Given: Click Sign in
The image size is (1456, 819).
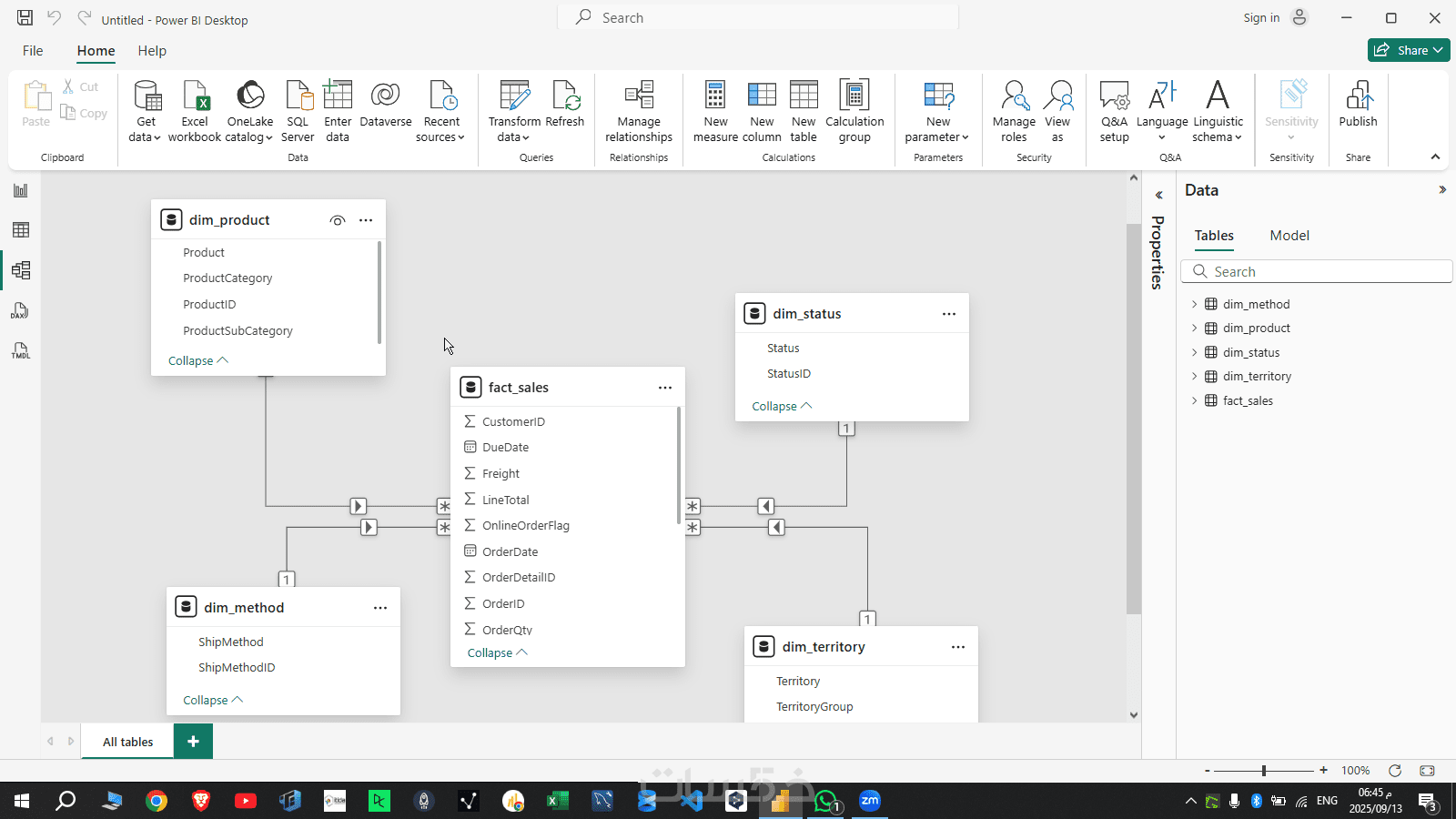Looking at the screenshot, I should click(x=1261, y=18).
